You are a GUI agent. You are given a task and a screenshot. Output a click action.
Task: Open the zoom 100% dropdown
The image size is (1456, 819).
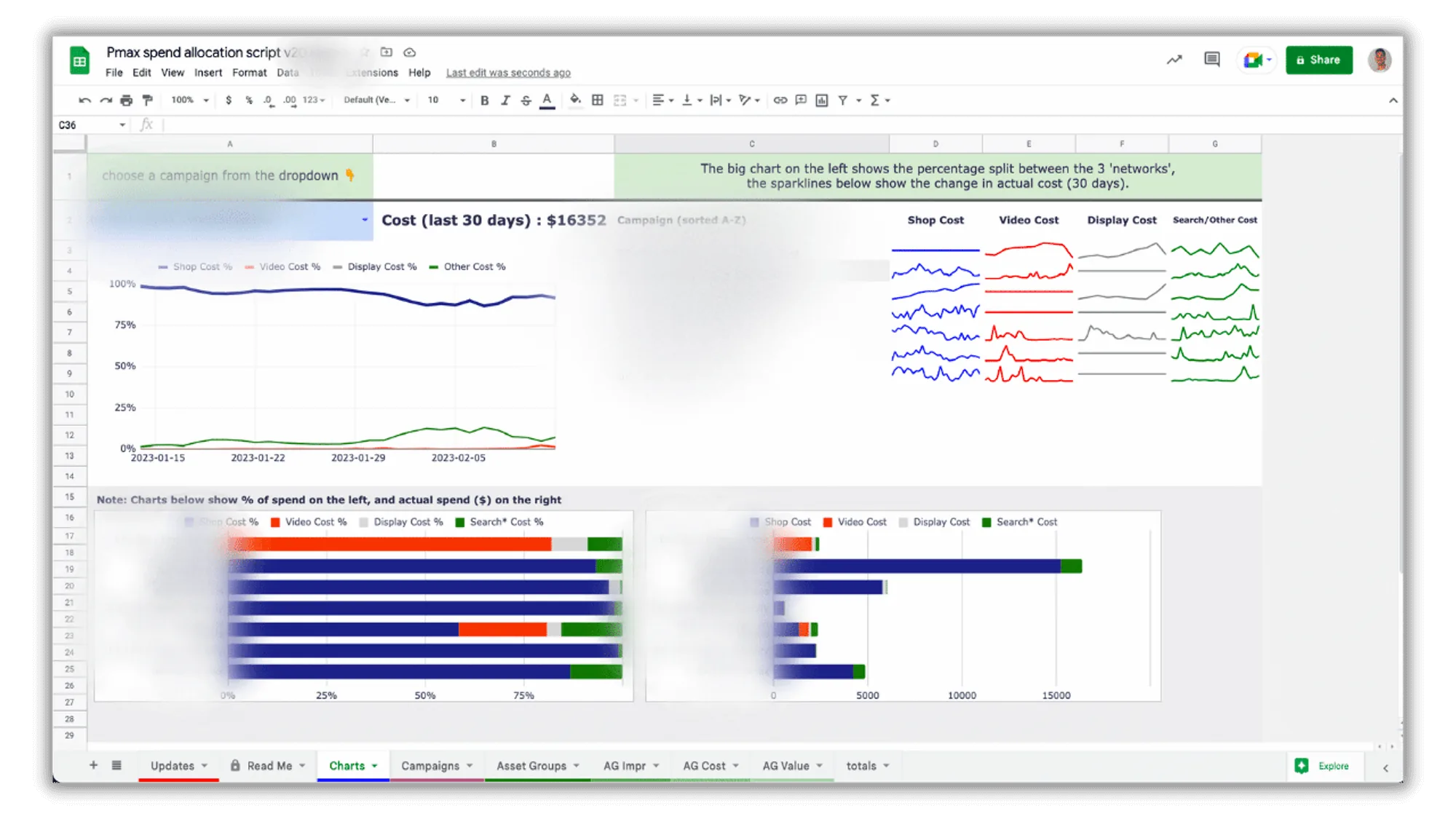tap(190, 100)
